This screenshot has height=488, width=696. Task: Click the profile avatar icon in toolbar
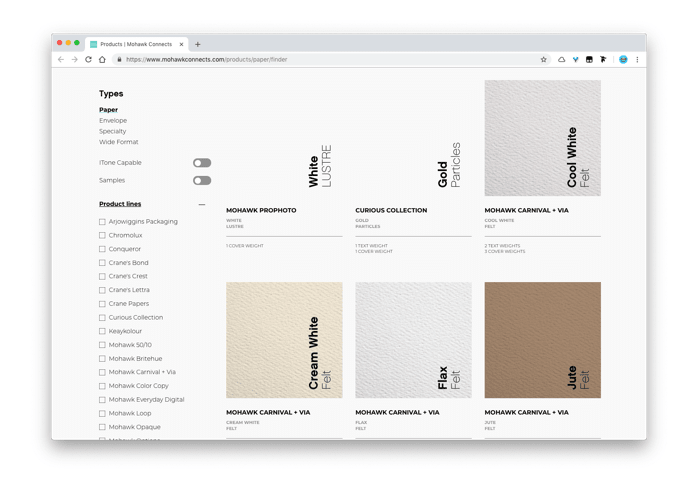pyautogui.click(x=623, y=60)
